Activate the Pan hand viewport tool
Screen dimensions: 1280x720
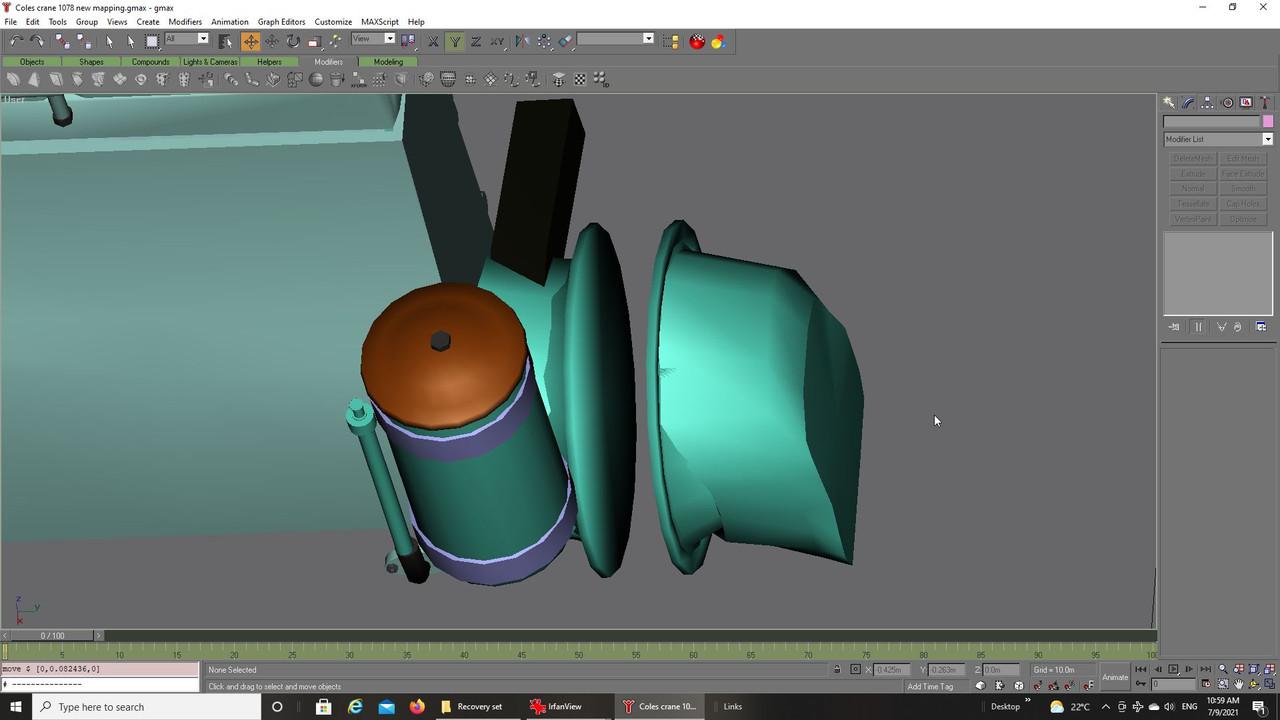[1239, 685]
